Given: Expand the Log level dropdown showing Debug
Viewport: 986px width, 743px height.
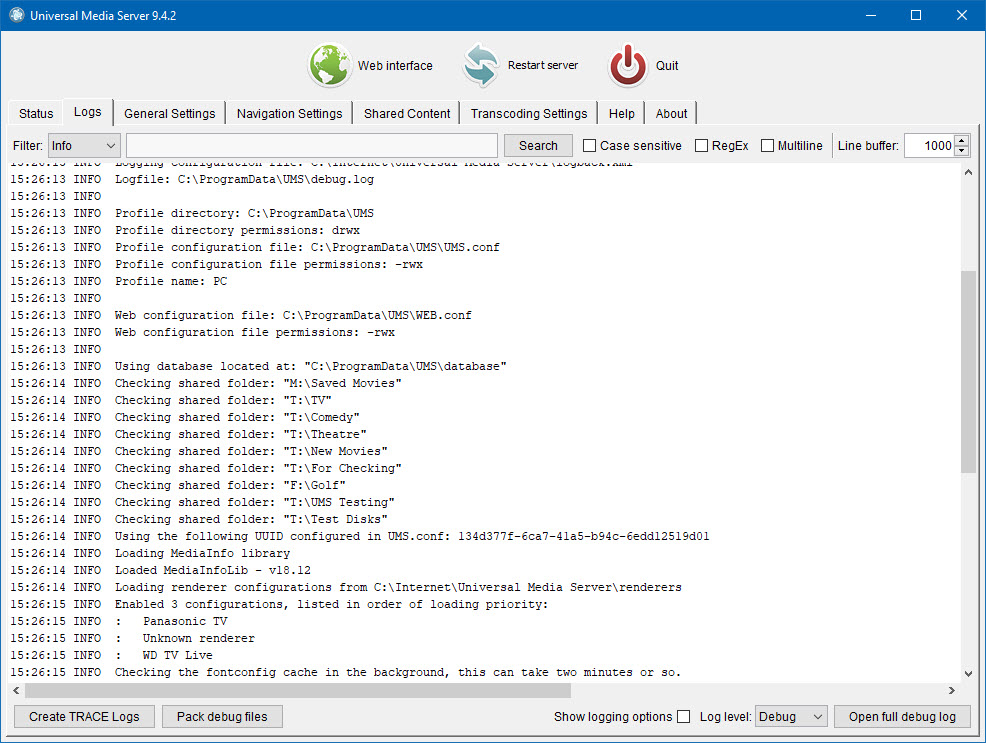Looking at the screenshot, I should click(791, 717).
